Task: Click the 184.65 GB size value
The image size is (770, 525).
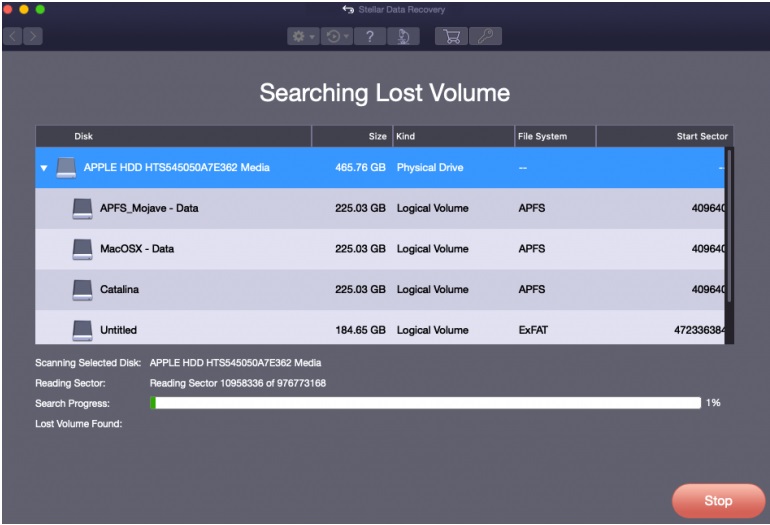Action: [x=360, y=330]
